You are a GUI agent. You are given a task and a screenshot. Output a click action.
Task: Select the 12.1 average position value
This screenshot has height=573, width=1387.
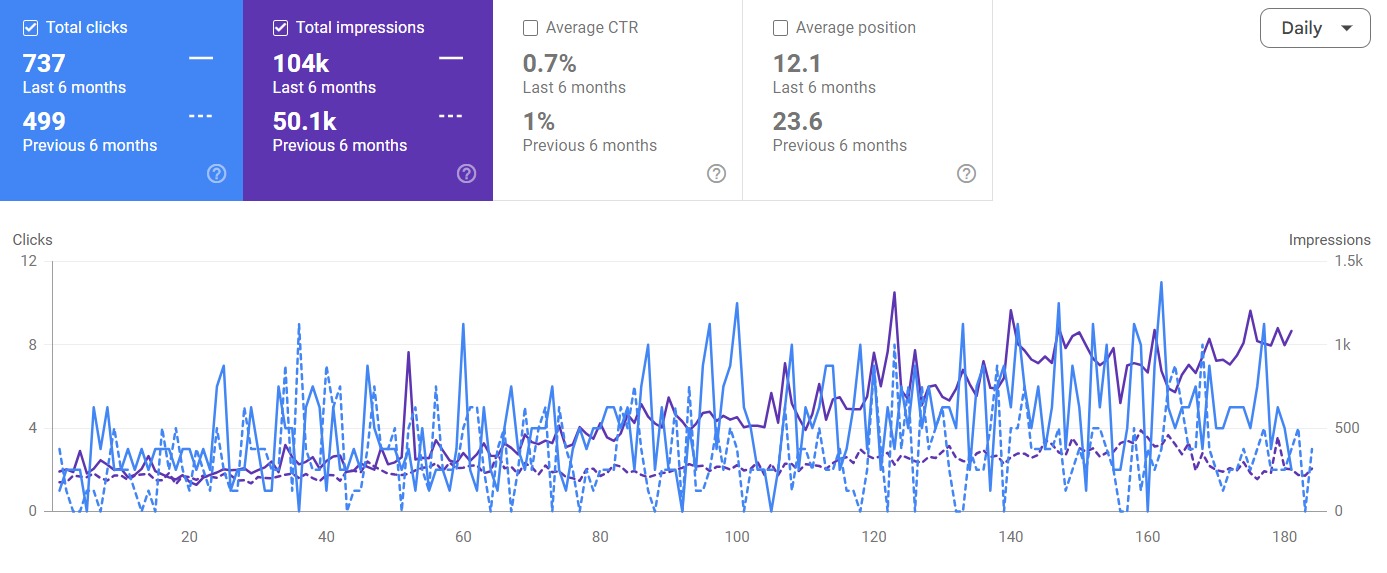click(797, 64)
